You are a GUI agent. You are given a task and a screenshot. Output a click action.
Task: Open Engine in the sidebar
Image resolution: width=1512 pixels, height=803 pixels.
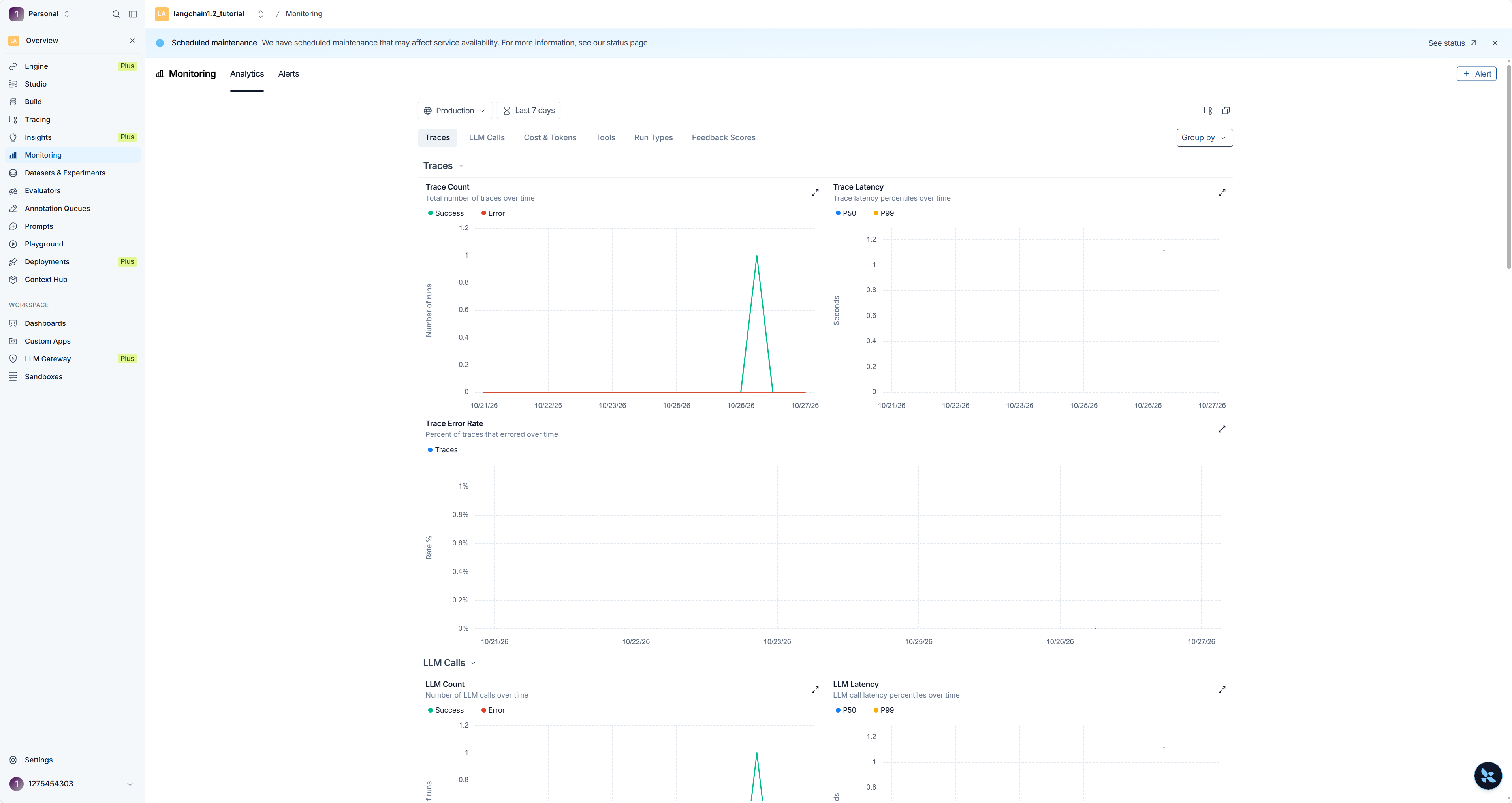tap(73, 66)
